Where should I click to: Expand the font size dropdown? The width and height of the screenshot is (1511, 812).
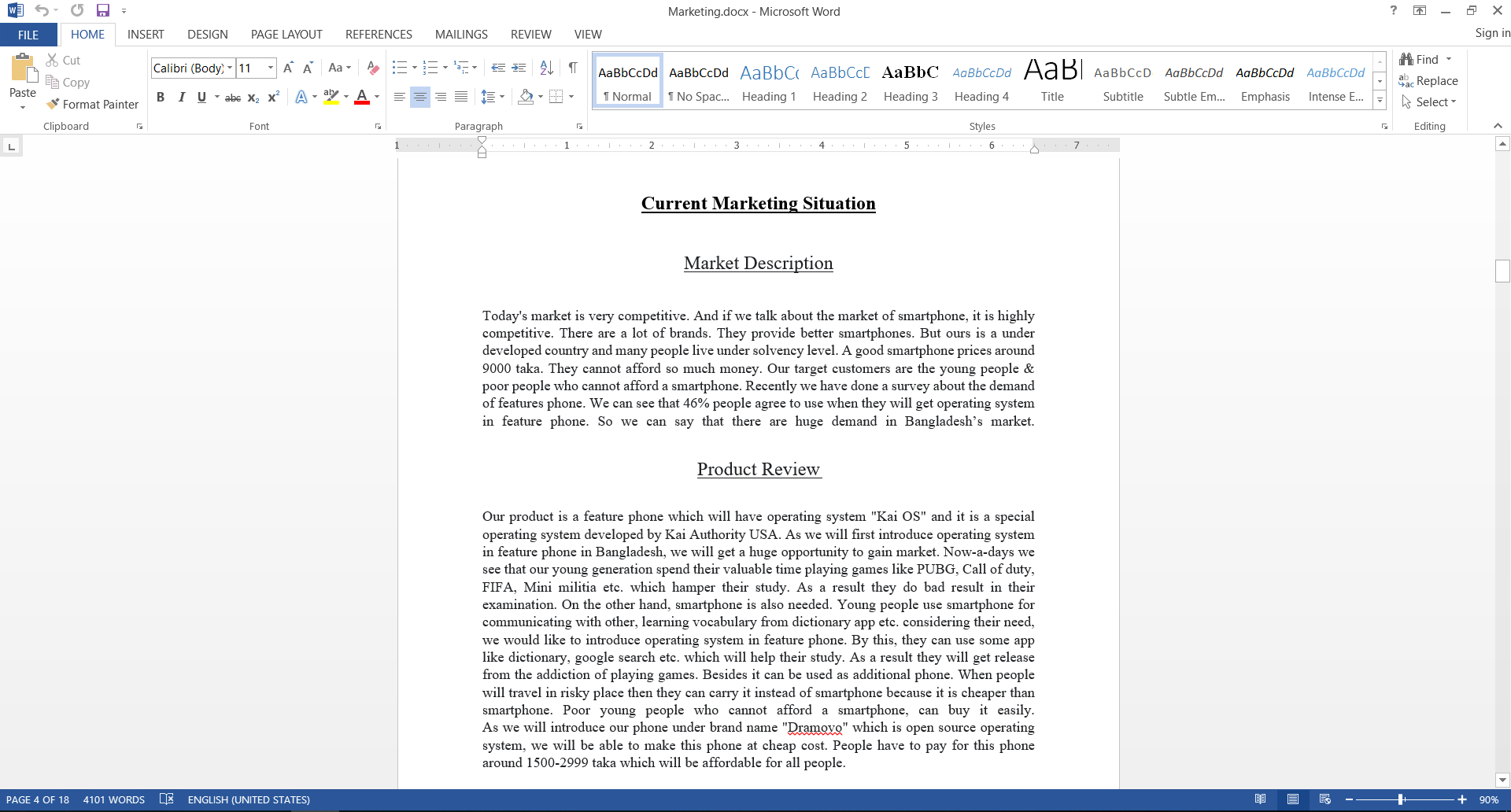click(x=271, y=68)
